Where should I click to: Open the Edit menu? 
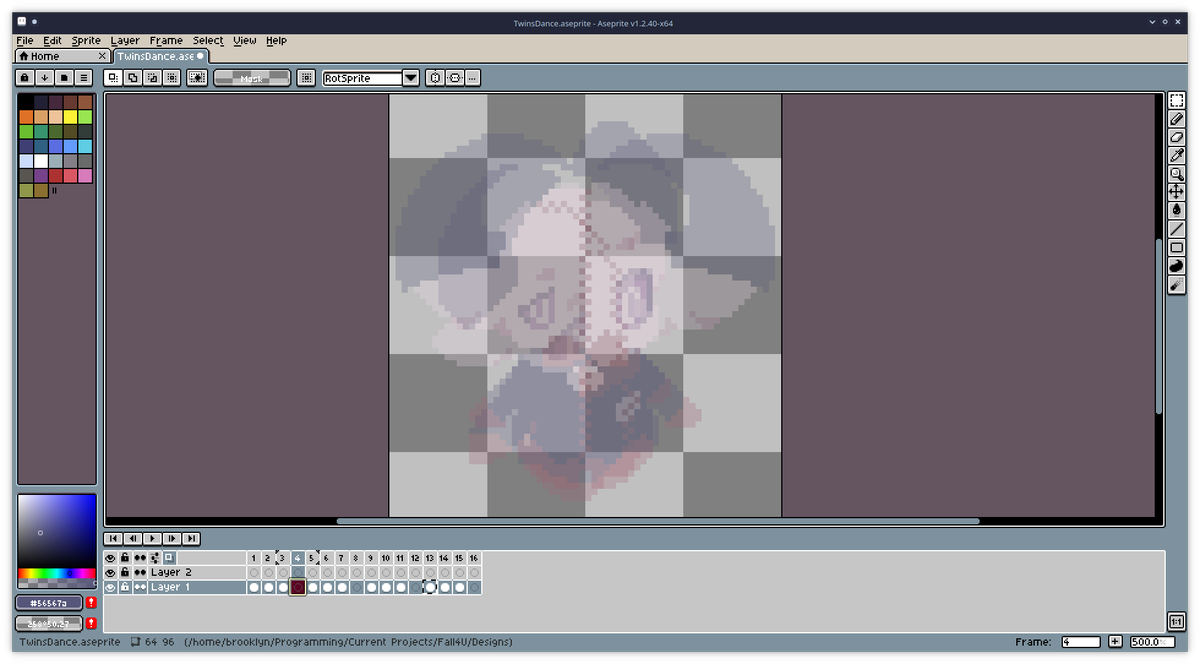pyautogui.click(x=52, y=41)
